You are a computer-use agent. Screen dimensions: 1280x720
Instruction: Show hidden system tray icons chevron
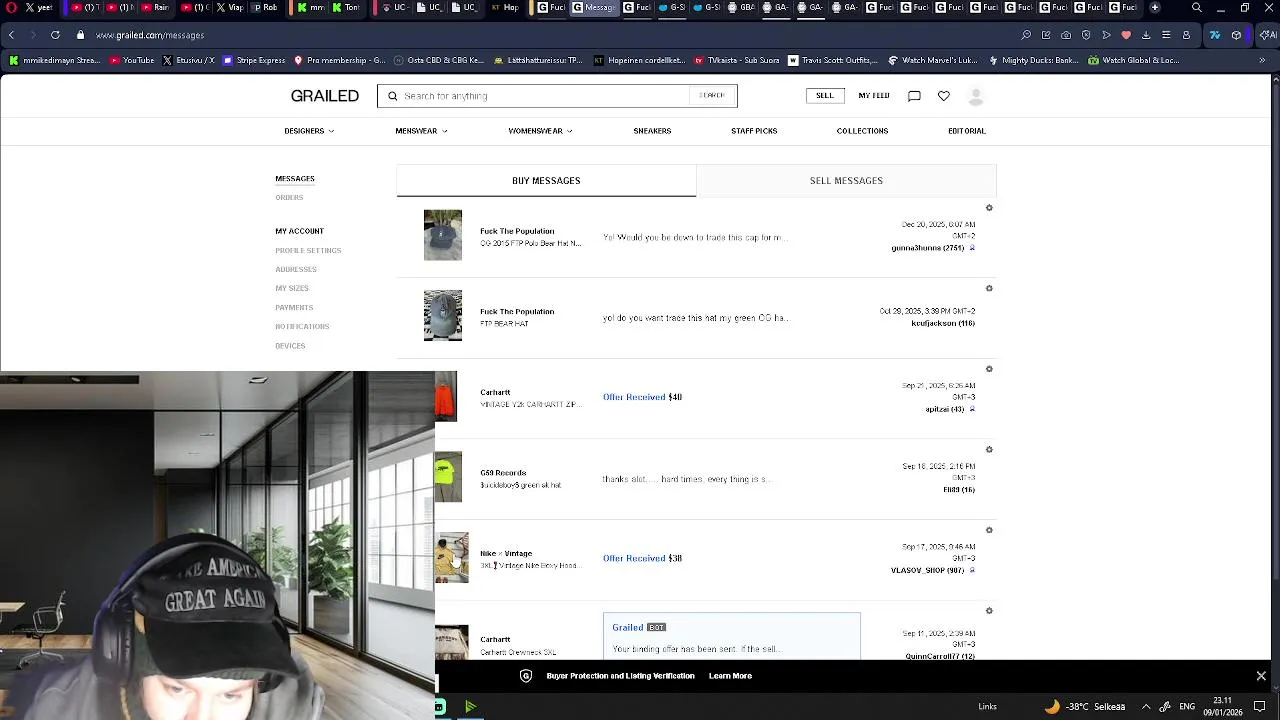point(1146,706)
